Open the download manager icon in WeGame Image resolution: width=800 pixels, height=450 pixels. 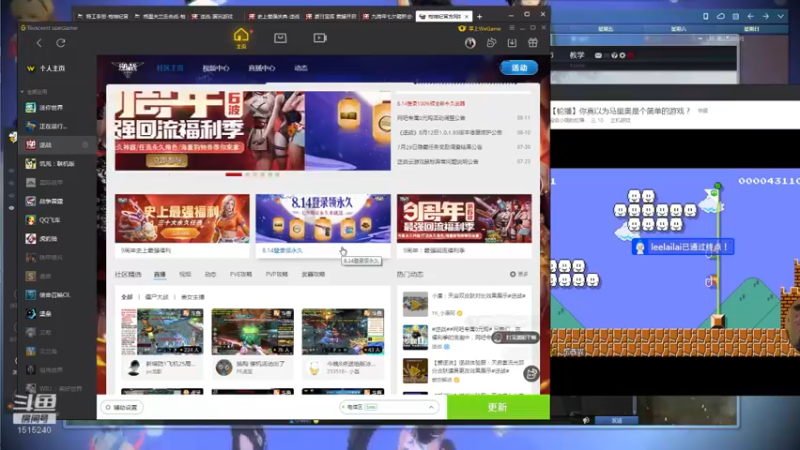(x=512, y=43)
